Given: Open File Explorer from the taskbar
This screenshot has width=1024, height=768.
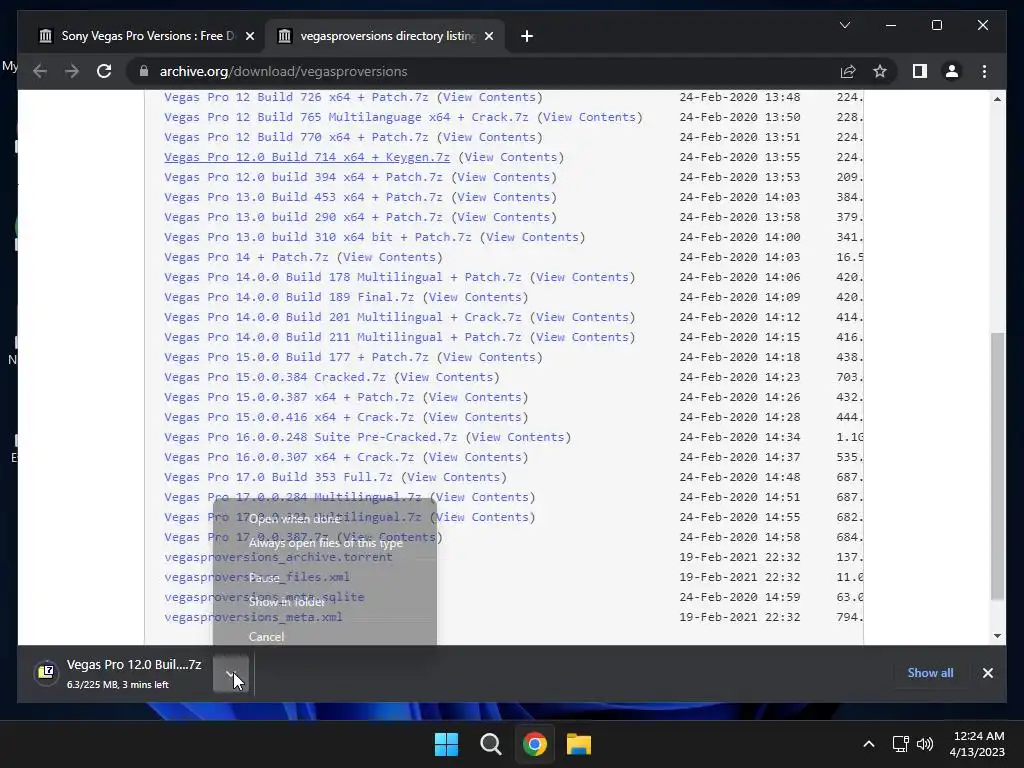Looking at the screenshot, I should 579,744.
